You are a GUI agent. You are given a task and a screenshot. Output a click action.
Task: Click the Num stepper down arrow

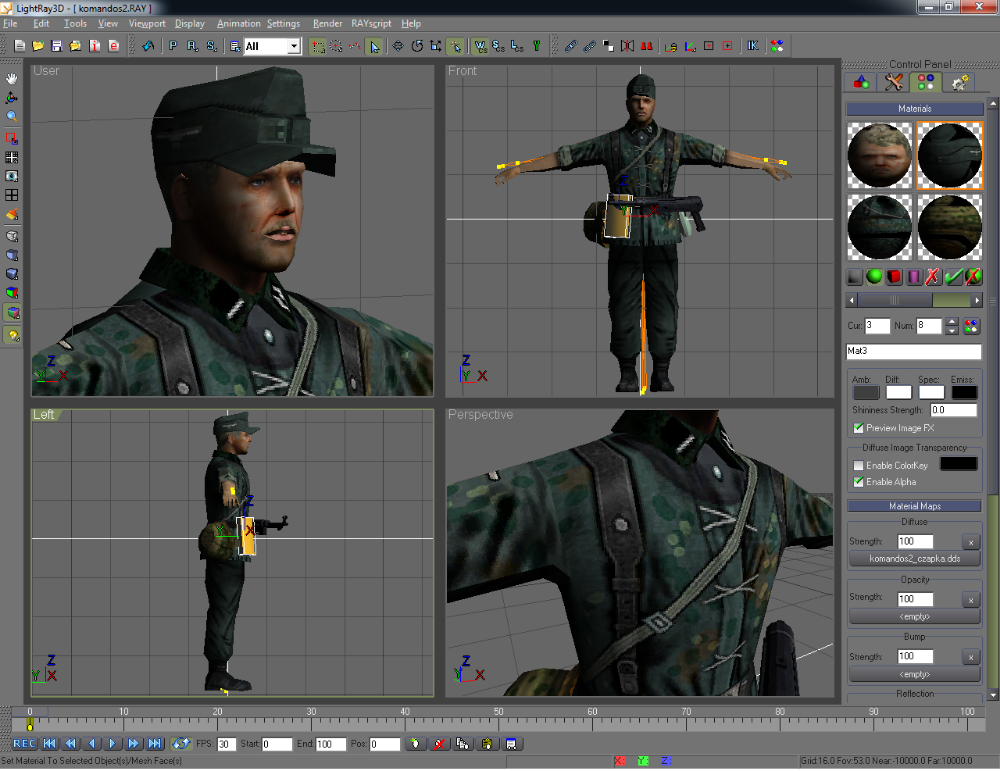click(952, 330)
